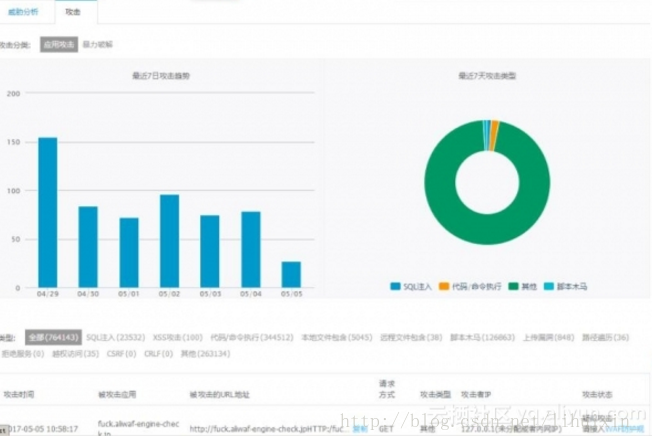Image resolution: width=652 pixels, height=441 pixels.
Task: Click the 127.0.0.1 attacker IP cell
Action: [x=511, y=429]
